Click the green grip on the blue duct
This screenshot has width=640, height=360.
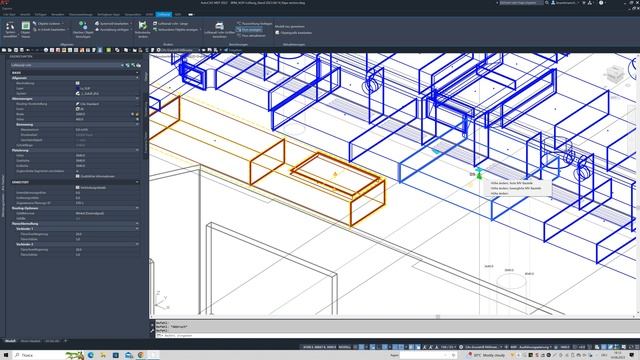479,176
